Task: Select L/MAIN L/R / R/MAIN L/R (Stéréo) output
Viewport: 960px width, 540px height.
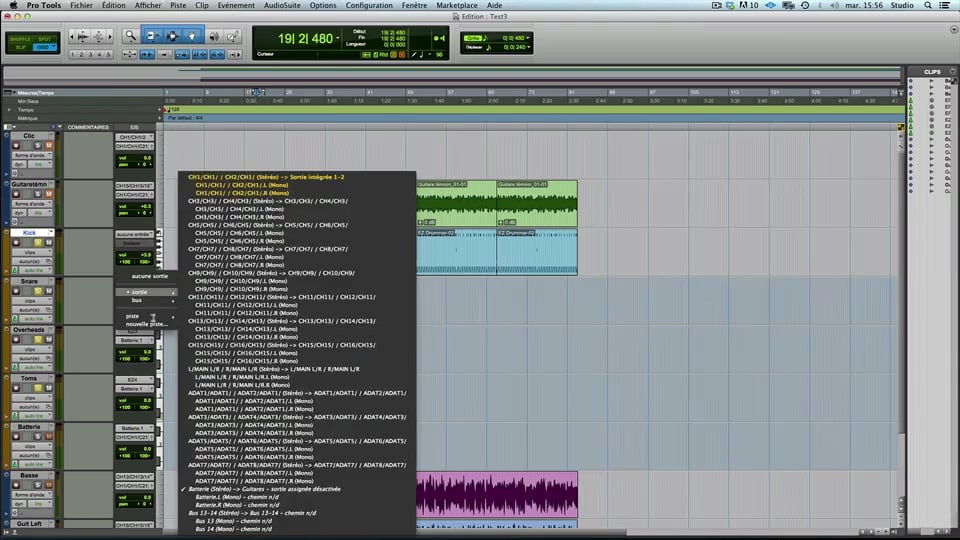Action: point(274,369)
